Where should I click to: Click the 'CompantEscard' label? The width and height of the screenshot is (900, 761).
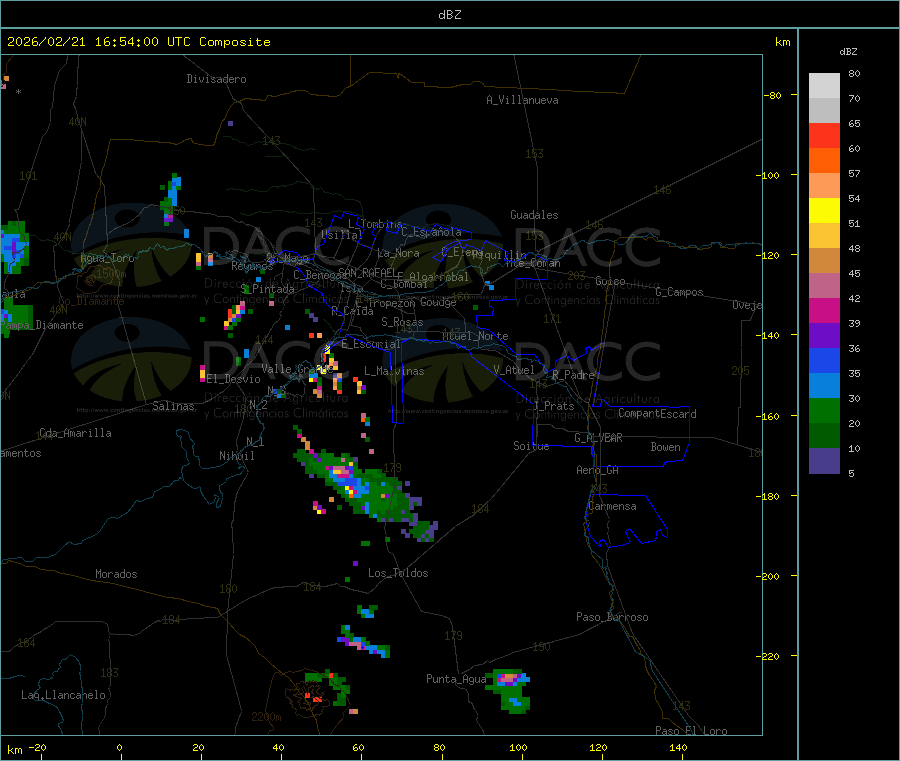[x=658, y=414]
